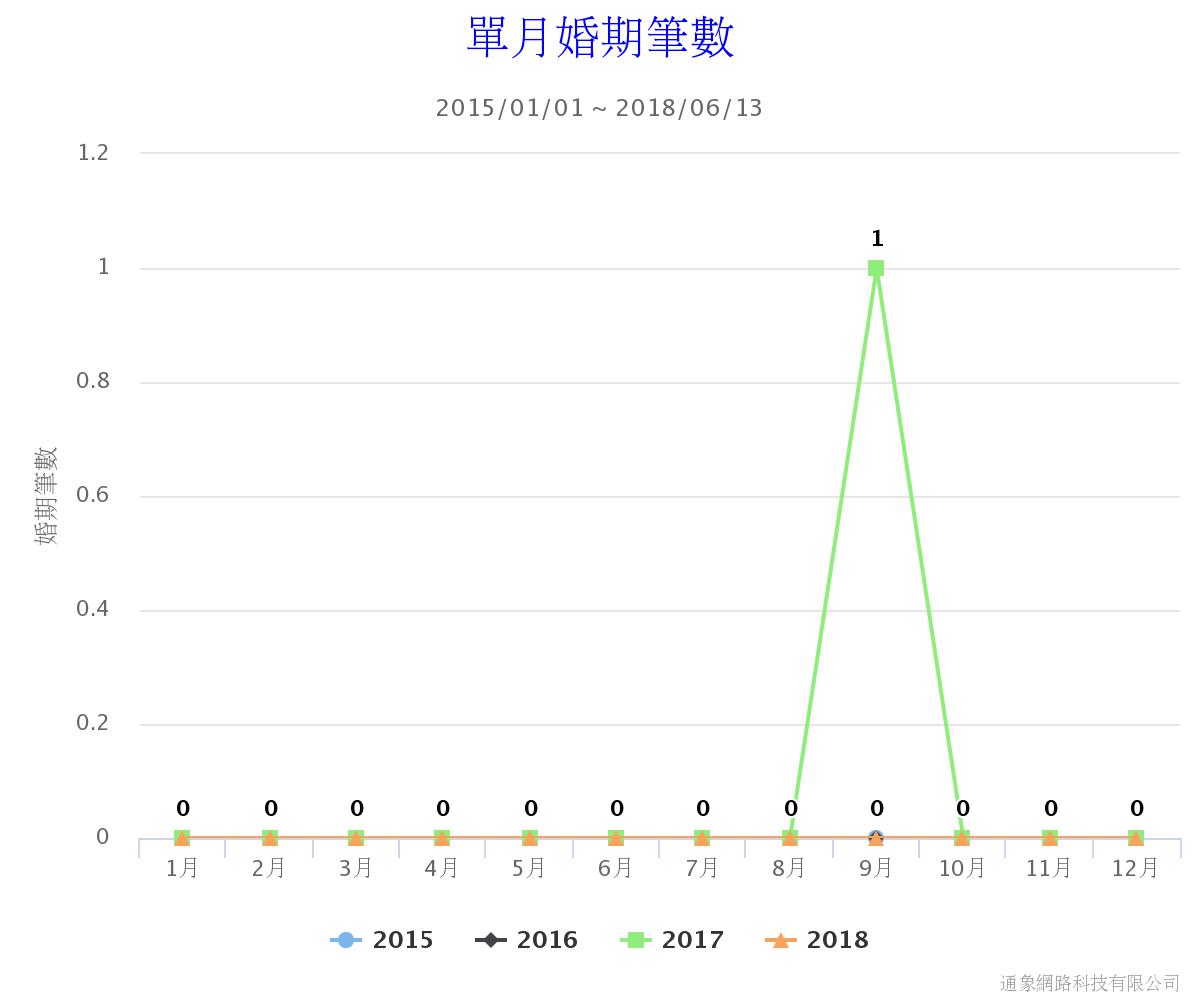
Task: Click the 7月 x-axis label
Action: [x=702, y=868]
